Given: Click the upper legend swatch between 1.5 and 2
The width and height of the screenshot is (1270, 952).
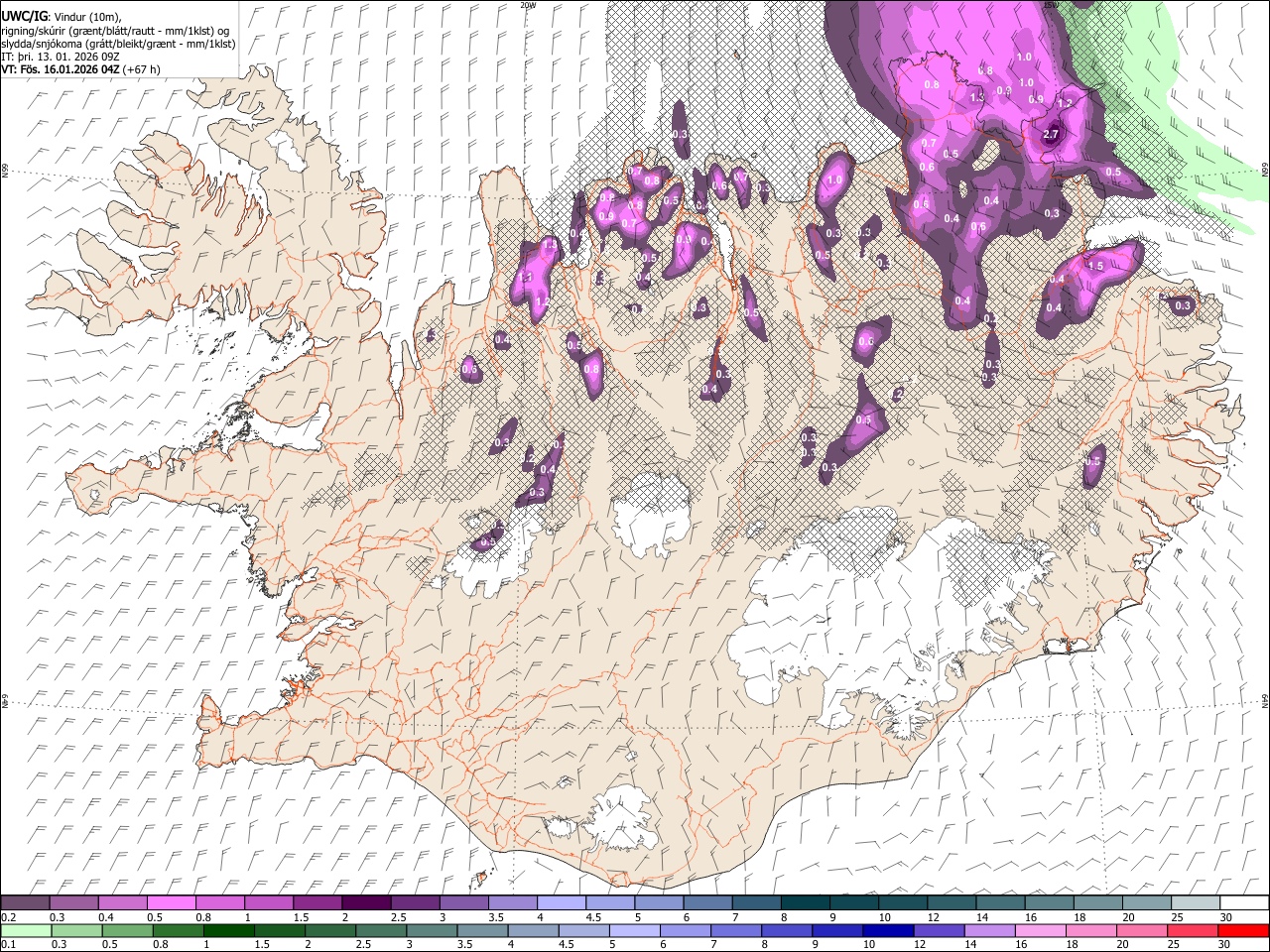Looking at the screenshot, I should tap(317, 902).
